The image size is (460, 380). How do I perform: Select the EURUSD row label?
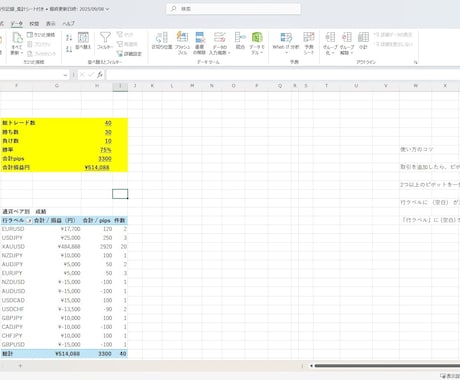(x=13, y=229)
